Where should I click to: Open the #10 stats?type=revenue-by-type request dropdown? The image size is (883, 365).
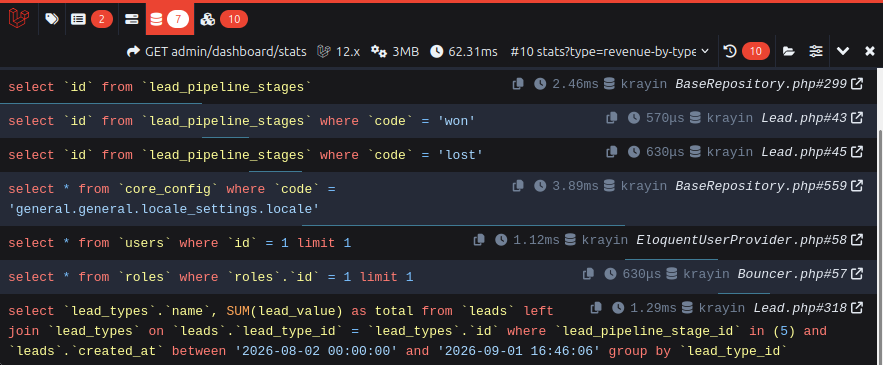click(610, 51)
